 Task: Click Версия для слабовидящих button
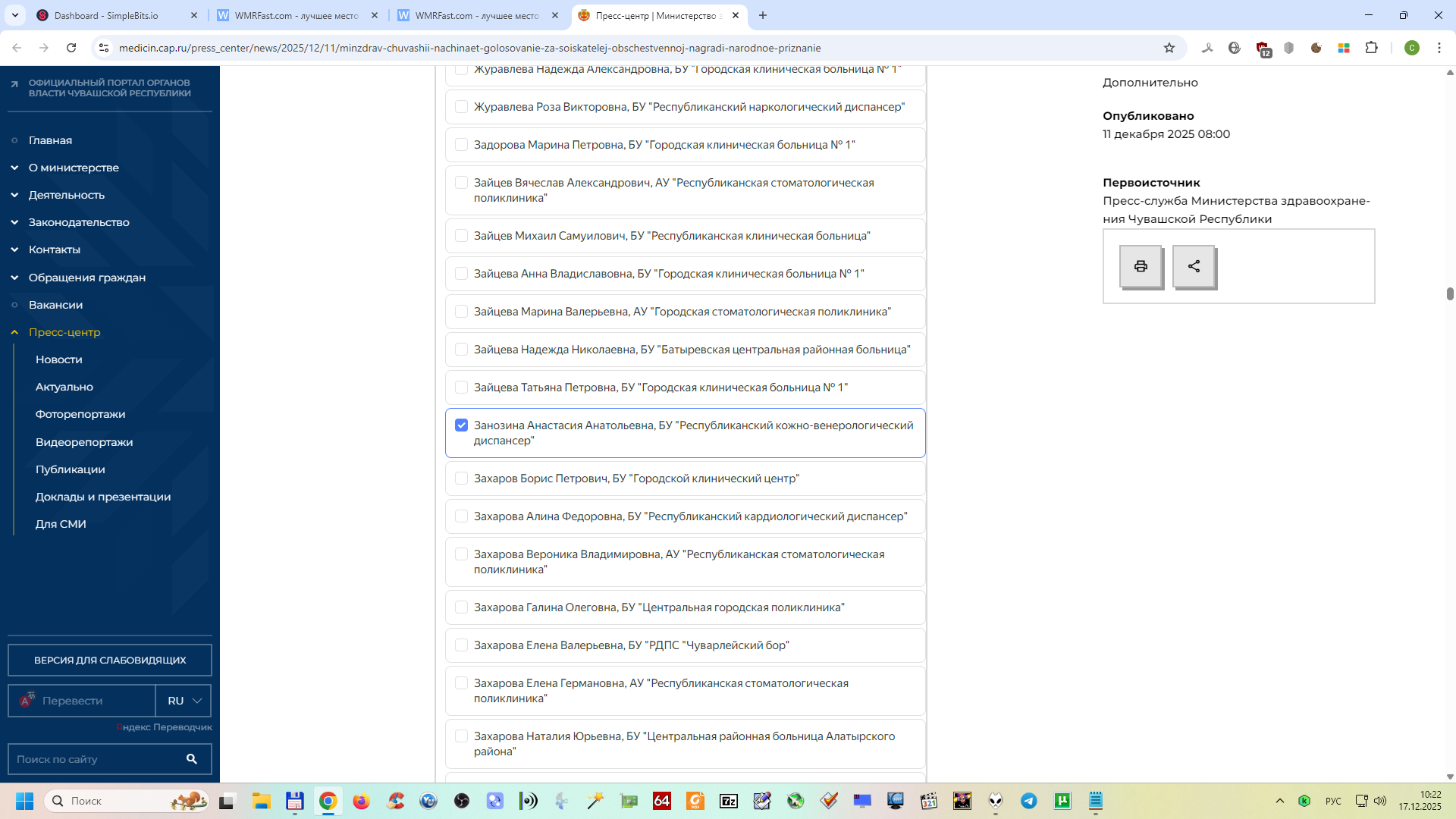110,660
